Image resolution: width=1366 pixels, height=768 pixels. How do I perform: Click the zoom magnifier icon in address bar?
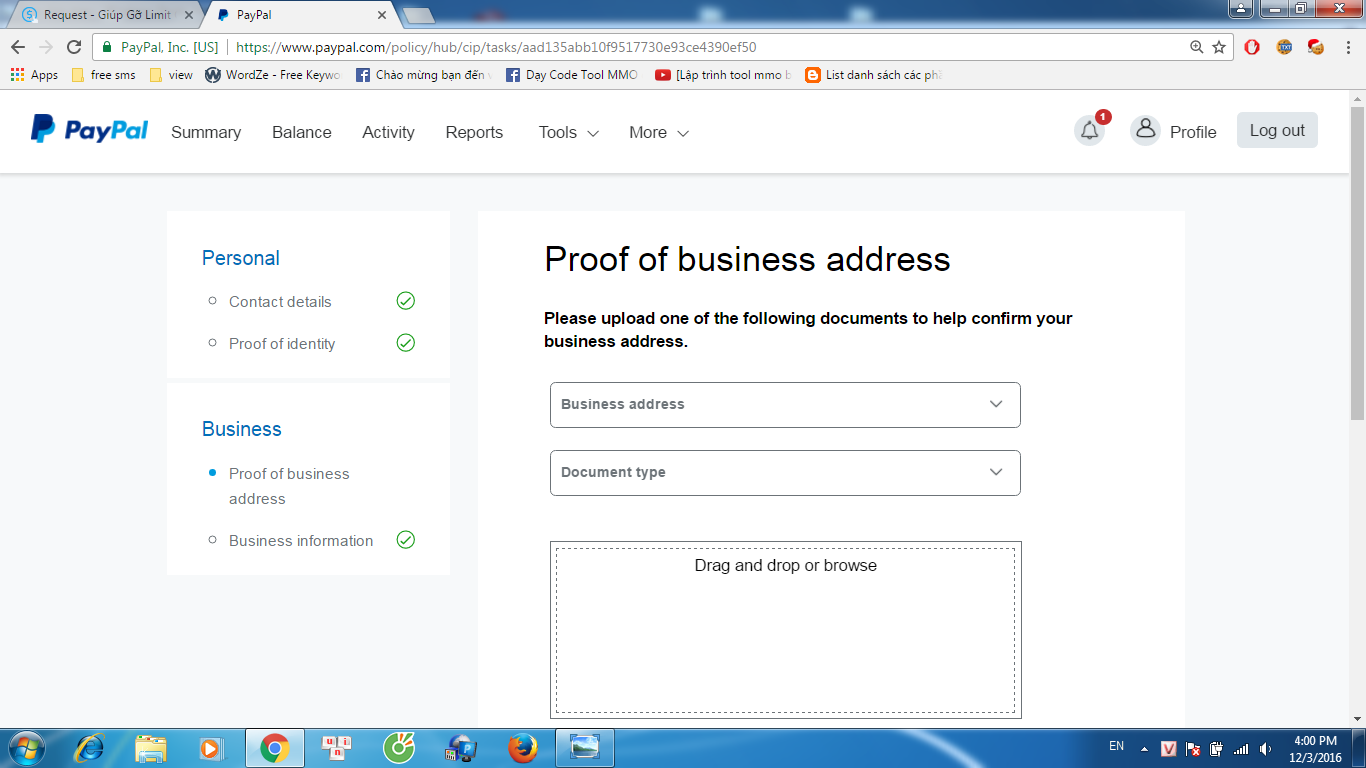pyautogui.click(x=1196, y=47)
